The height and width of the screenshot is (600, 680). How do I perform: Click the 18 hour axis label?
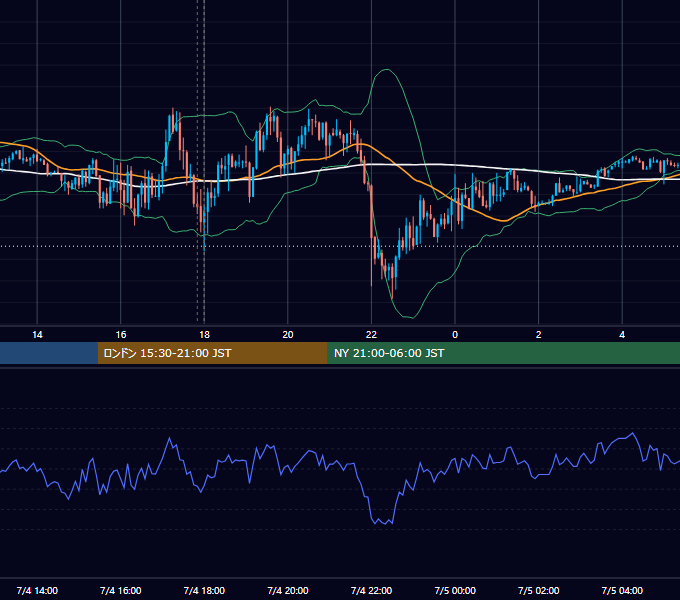(x=204, y=335)
